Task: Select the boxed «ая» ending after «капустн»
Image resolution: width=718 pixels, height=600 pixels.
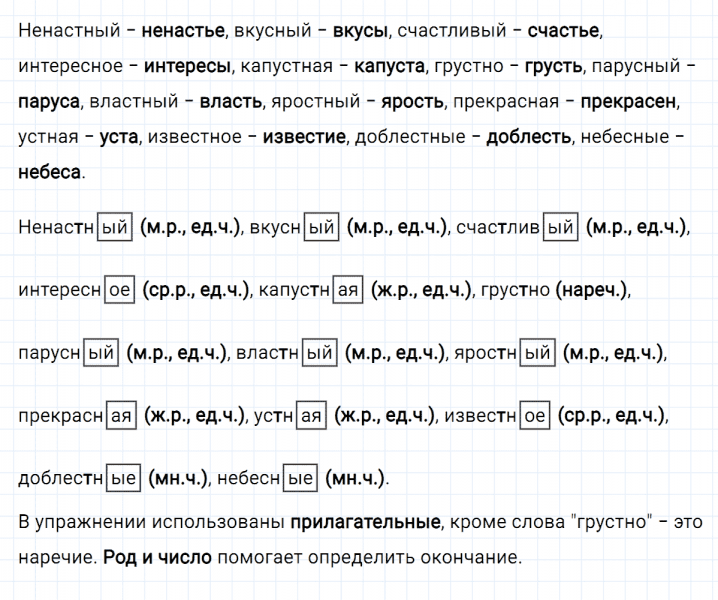Action: coord(347,291)
